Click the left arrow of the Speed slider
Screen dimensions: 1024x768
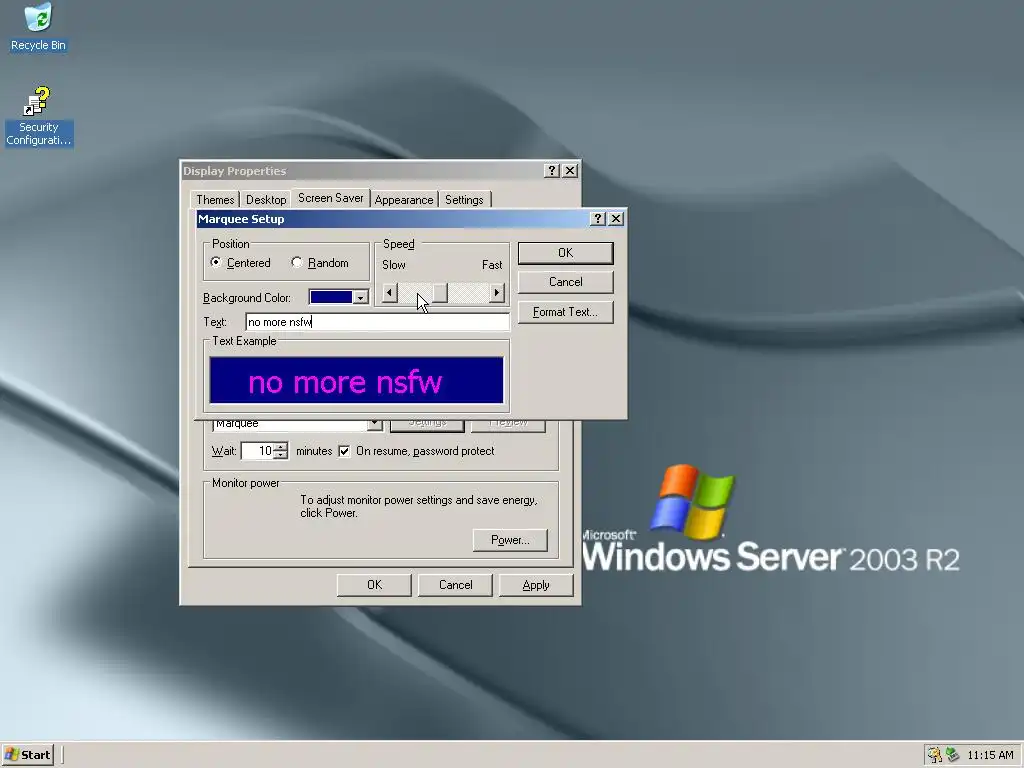pos(389,293)
